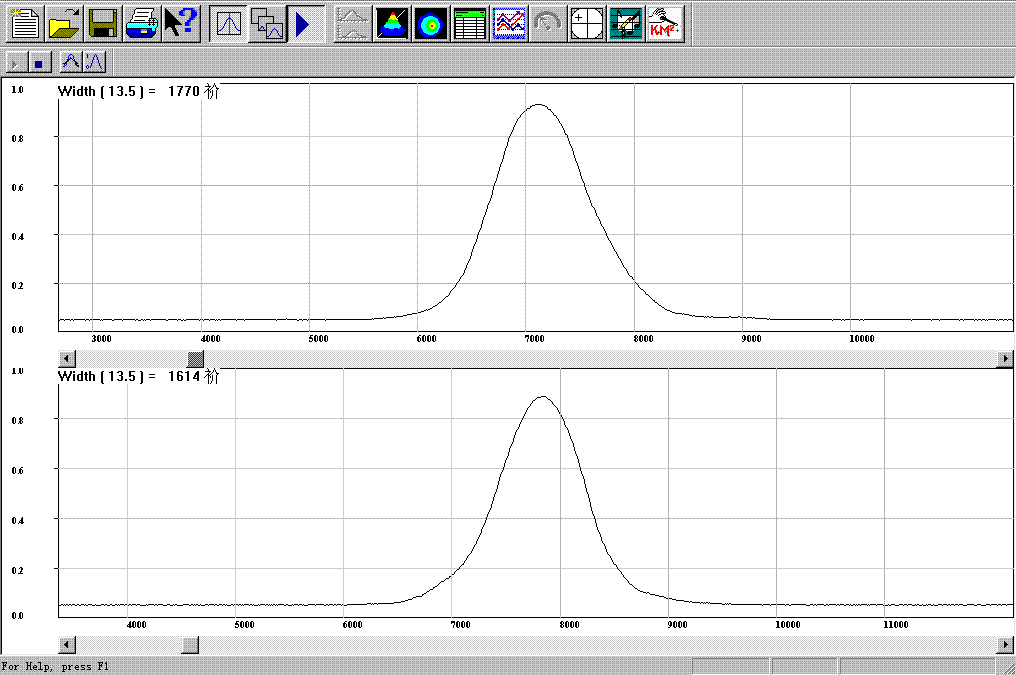
Task: Open the 2D color contour beam view
Action: (431, 23)
